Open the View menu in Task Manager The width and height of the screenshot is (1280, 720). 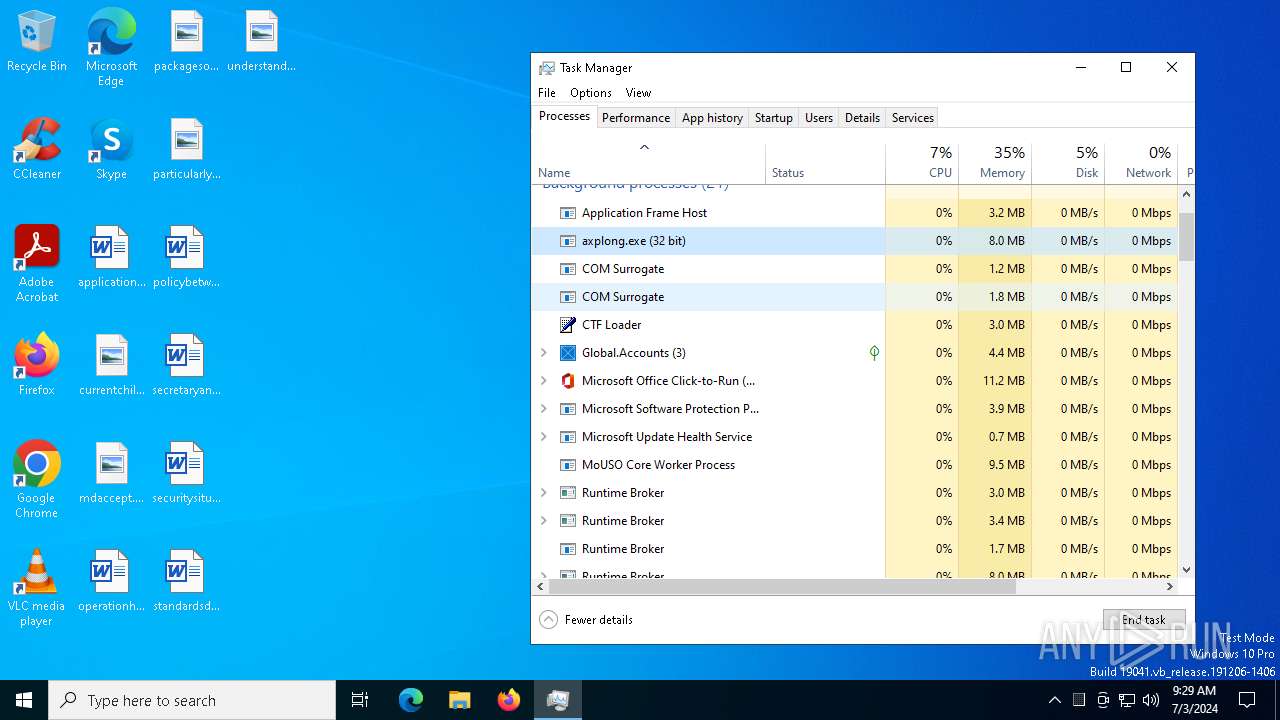pos(638,93)
